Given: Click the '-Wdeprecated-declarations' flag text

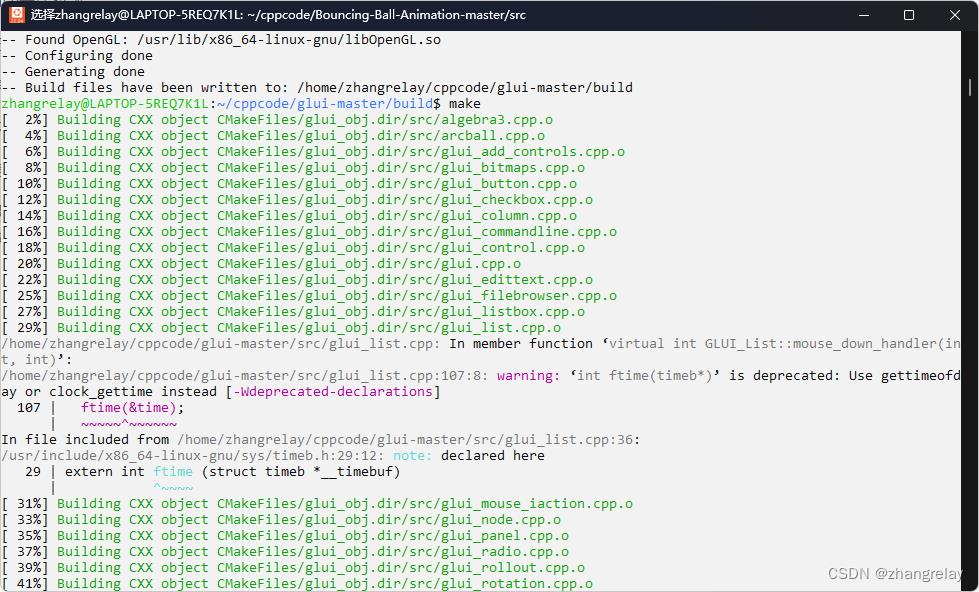Looking at the screenshot, I should coord(333,392).
